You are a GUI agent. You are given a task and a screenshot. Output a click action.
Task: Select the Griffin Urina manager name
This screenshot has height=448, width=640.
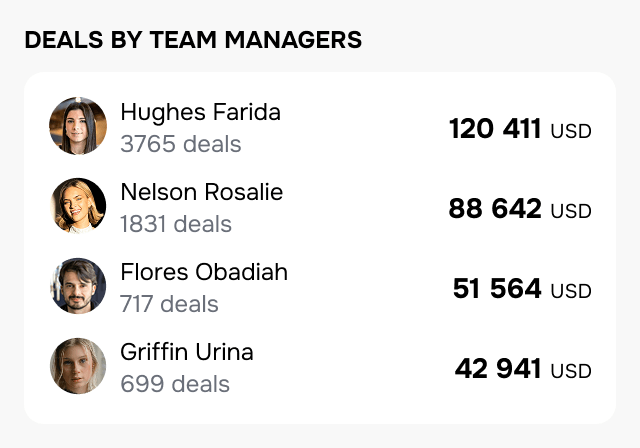pos(186,352)
